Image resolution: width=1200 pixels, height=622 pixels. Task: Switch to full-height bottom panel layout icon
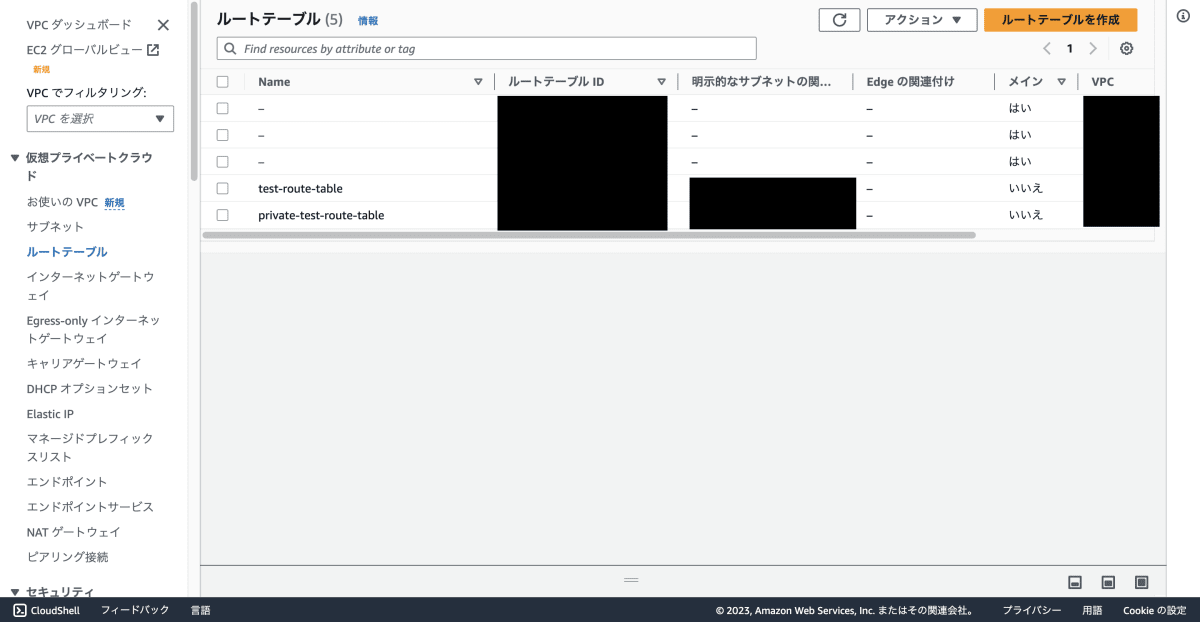(1141, 582)
